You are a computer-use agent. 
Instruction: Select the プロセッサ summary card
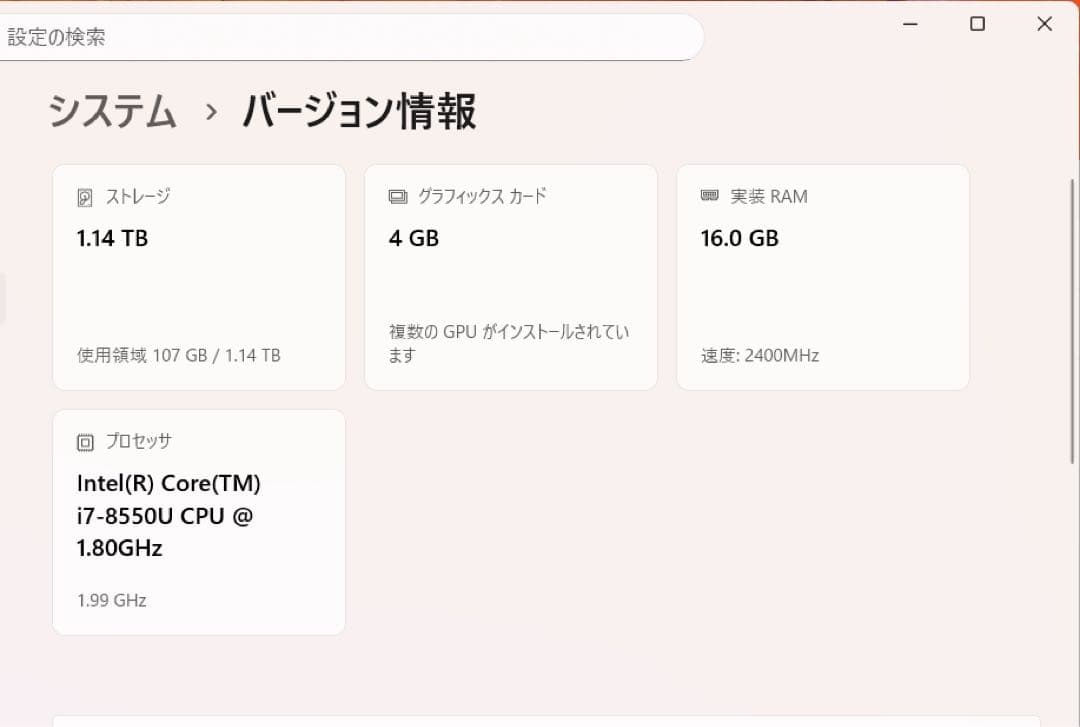(x=198, y=520)
